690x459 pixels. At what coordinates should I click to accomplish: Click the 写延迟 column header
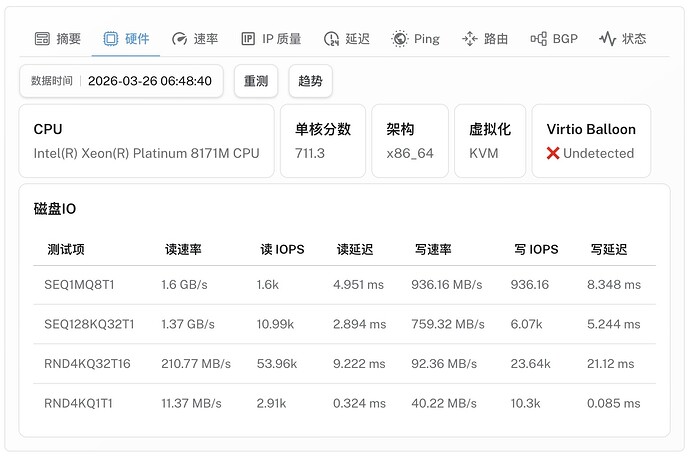click(x=609, y=250)
